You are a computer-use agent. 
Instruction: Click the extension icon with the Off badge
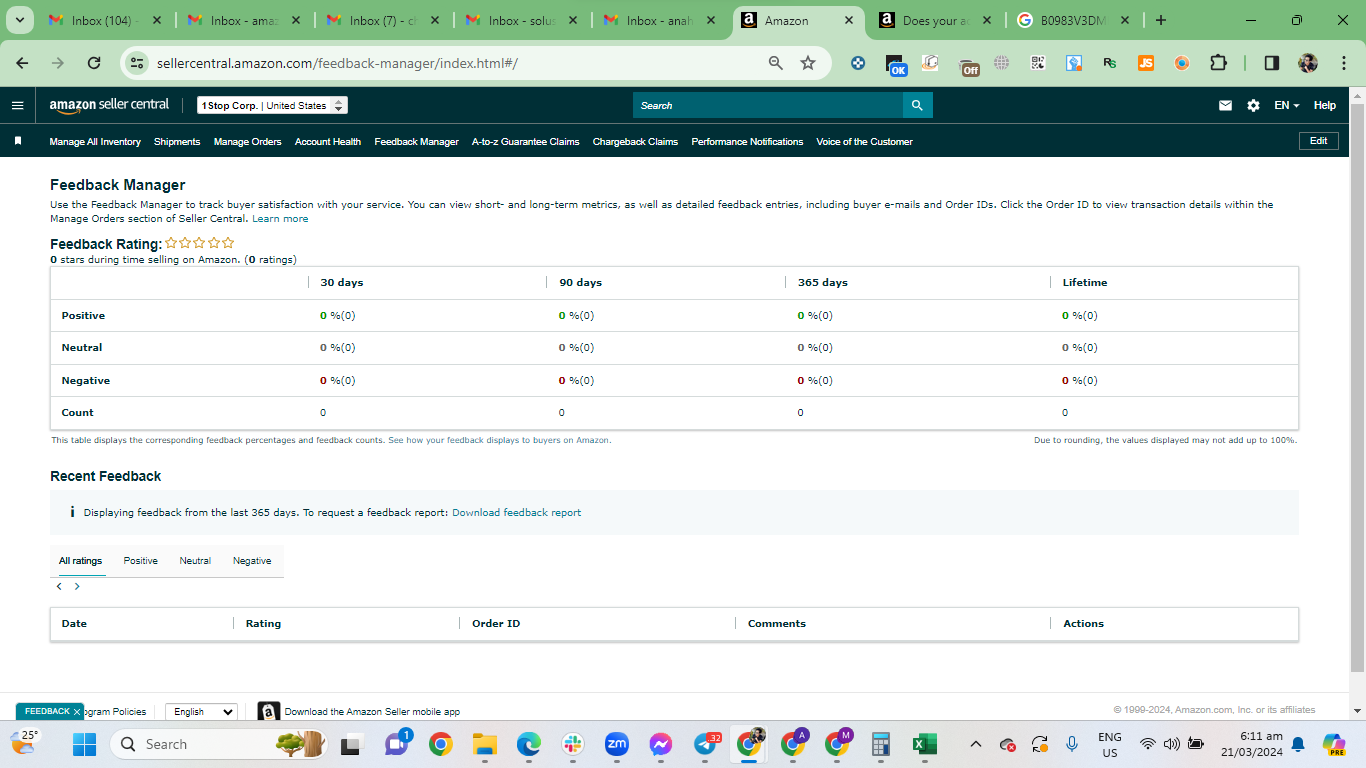coord(968,65)
